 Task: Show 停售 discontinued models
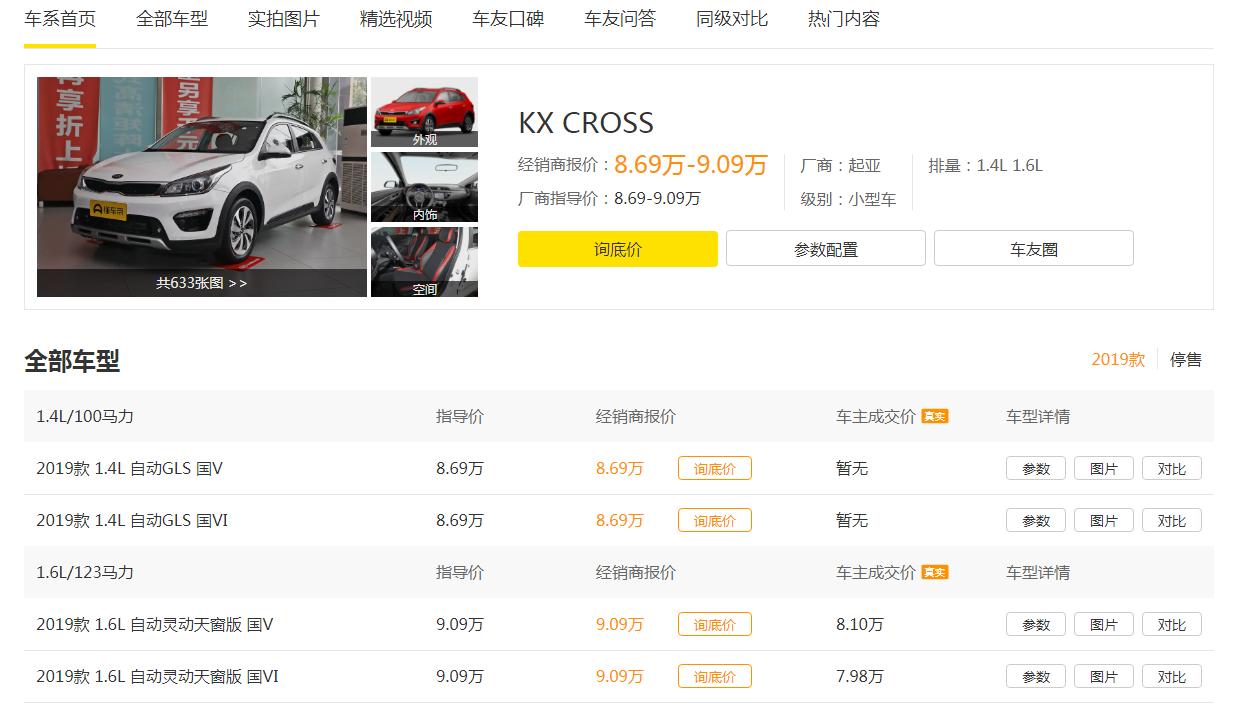click(x=1186, y=359)
